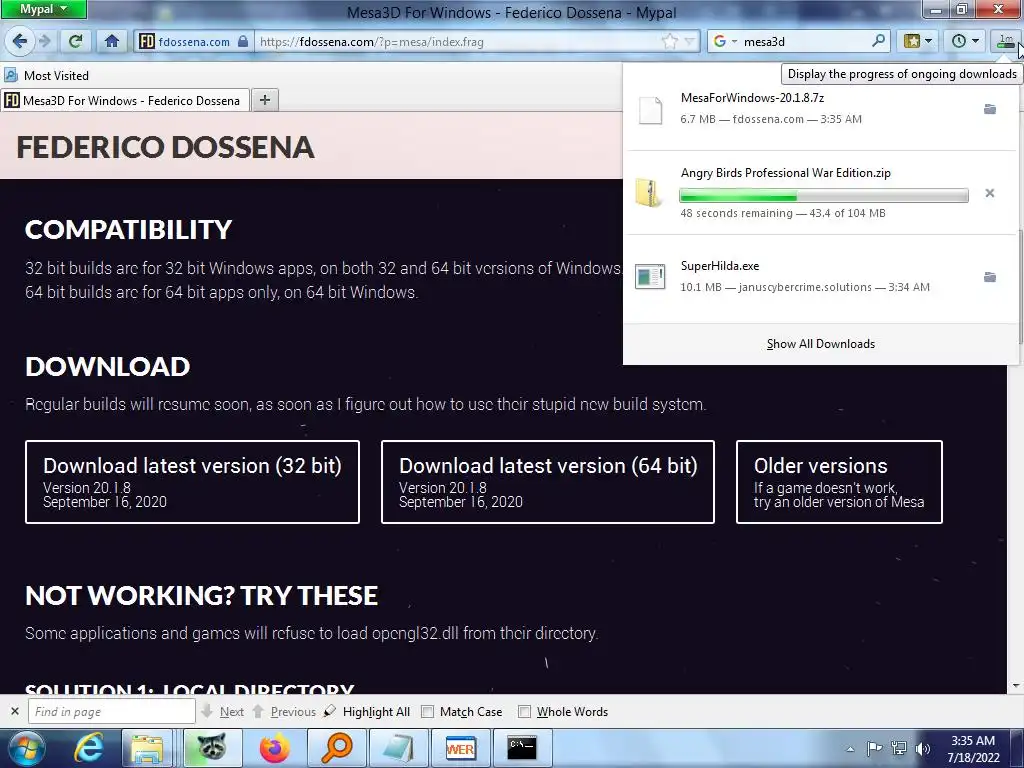Select the Mesa3D For Windows tab
1024x768 pixels.
(x=124, y=101)
